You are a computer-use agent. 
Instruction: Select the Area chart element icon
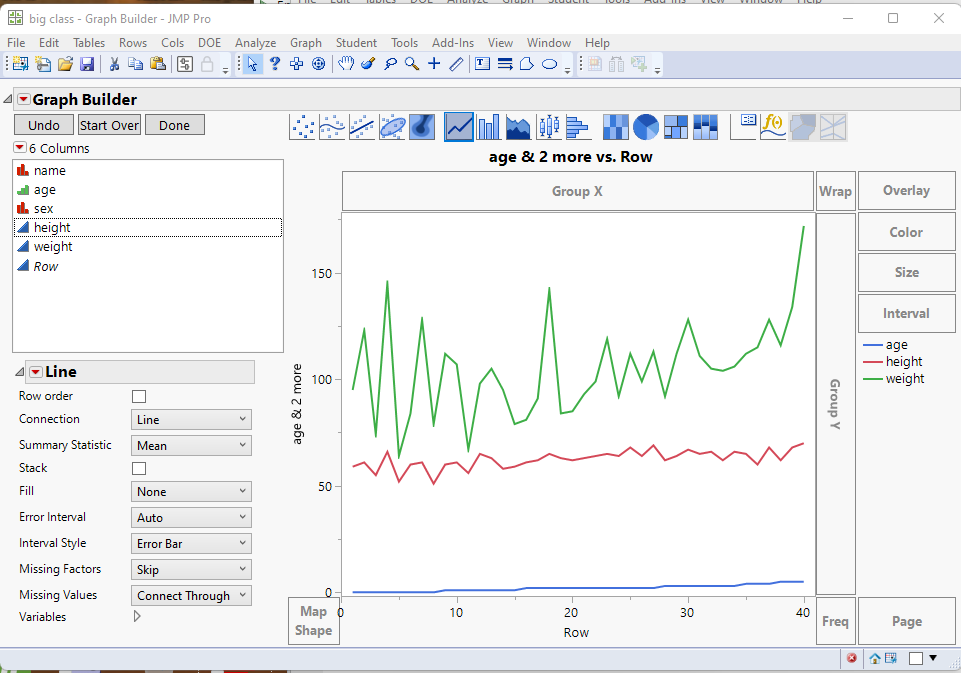[x=518, y=127]
